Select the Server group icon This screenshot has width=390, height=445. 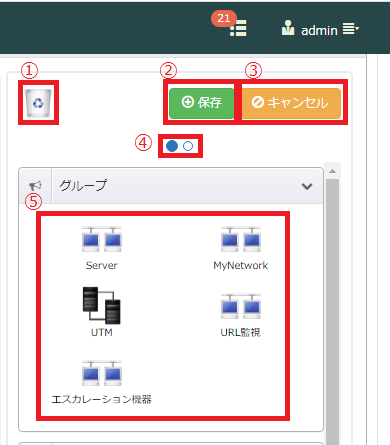click(102, 239)
